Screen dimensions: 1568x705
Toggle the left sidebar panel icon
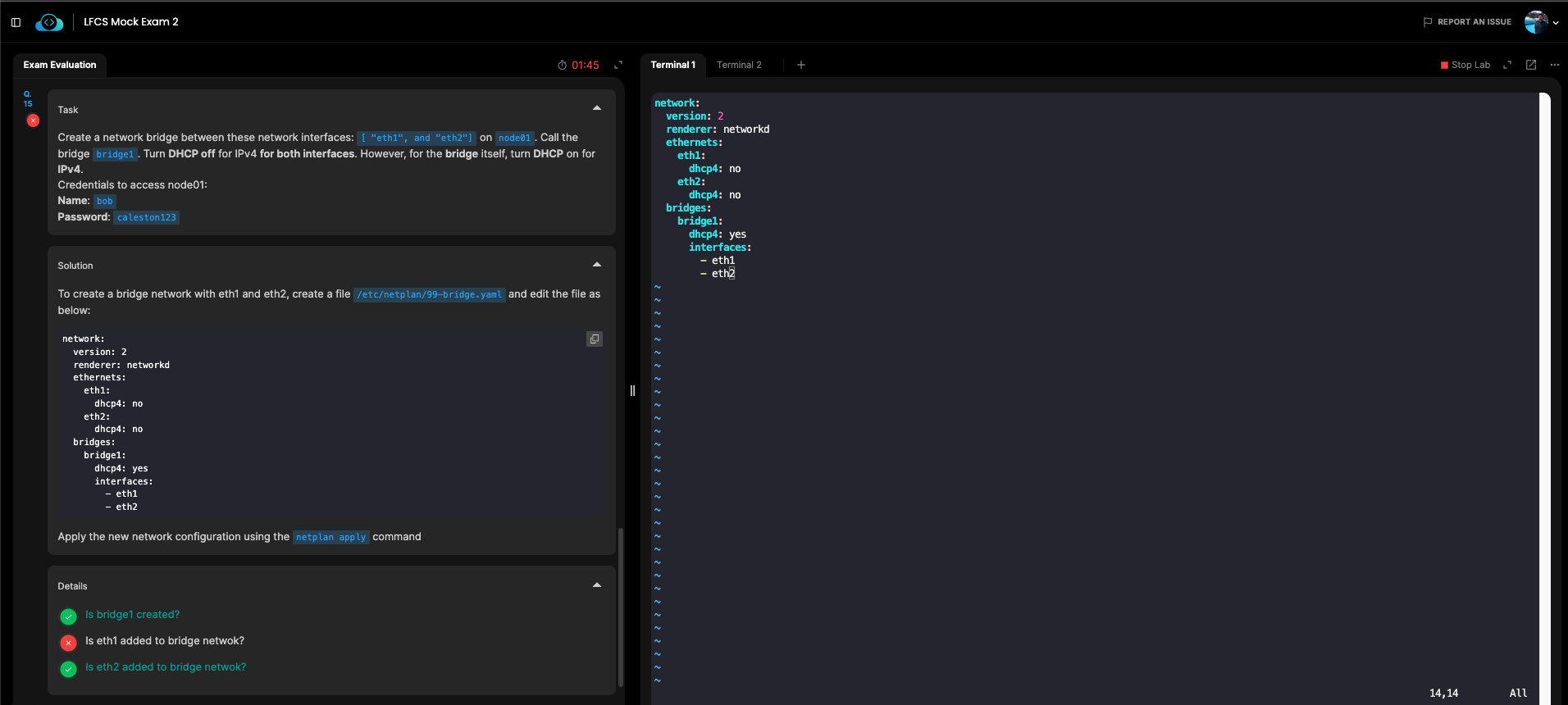16,22
